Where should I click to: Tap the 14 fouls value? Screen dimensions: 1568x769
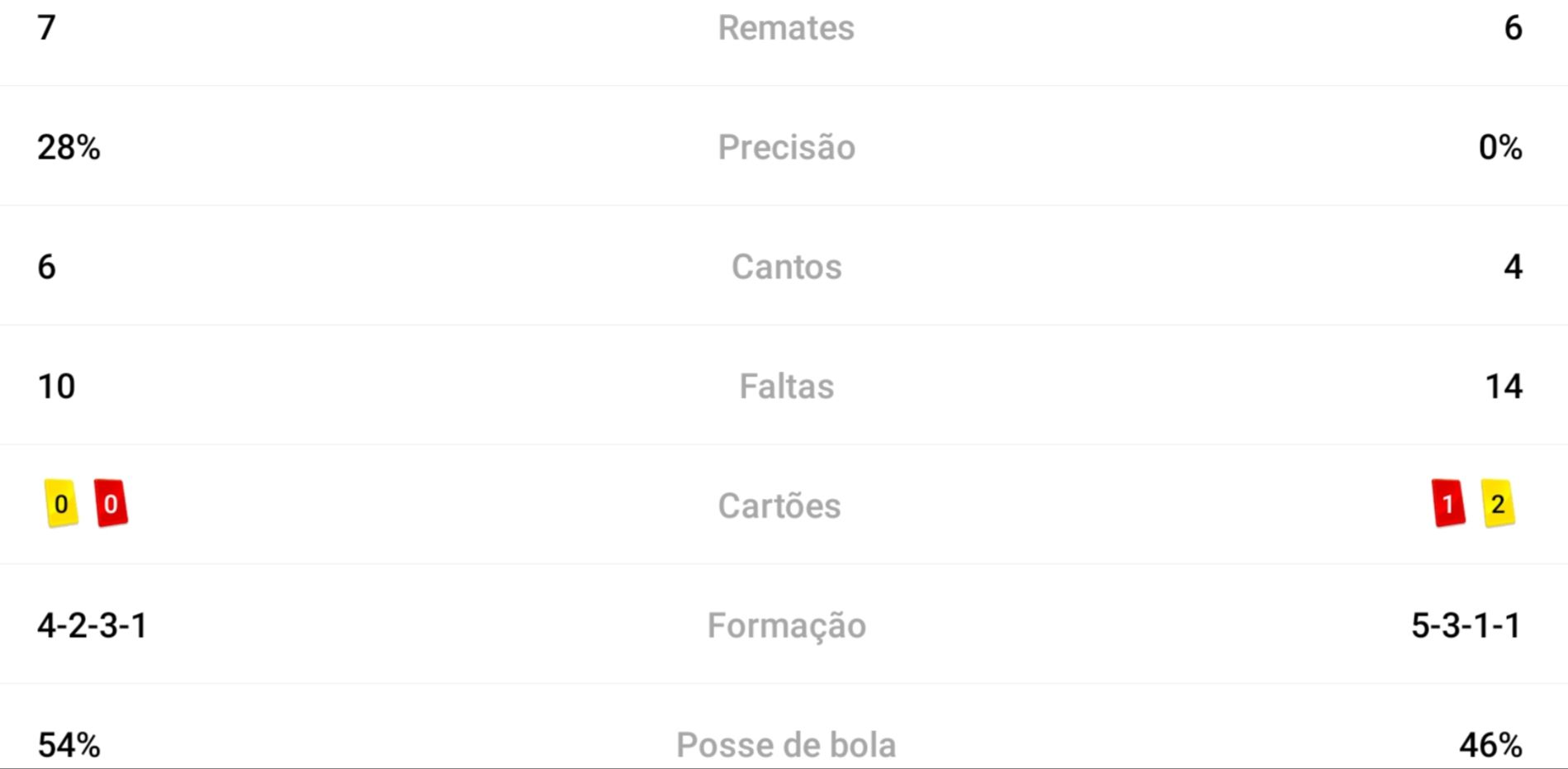click(1504, 387)
